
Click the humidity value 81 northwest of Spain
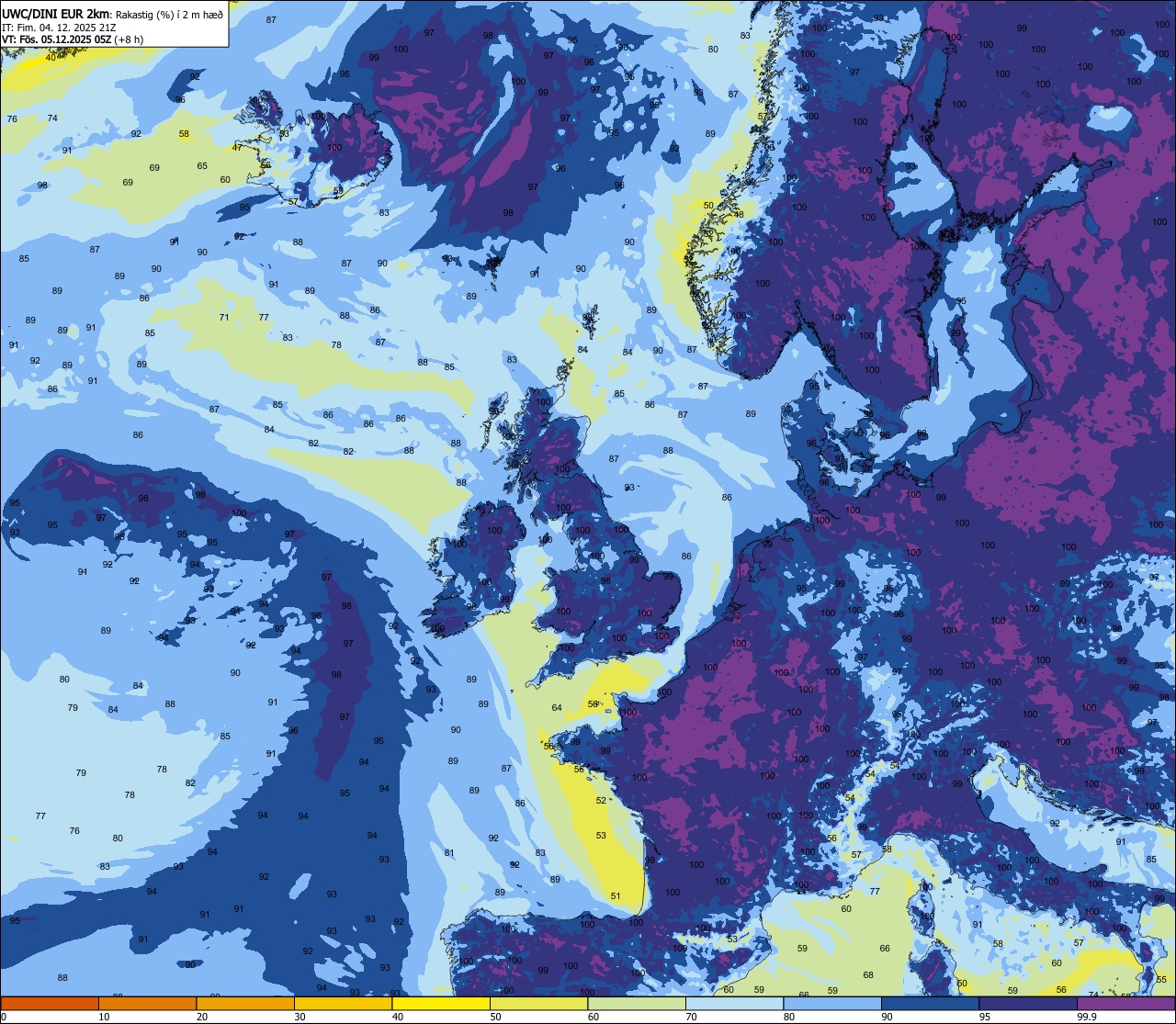[x=449, y=853]
